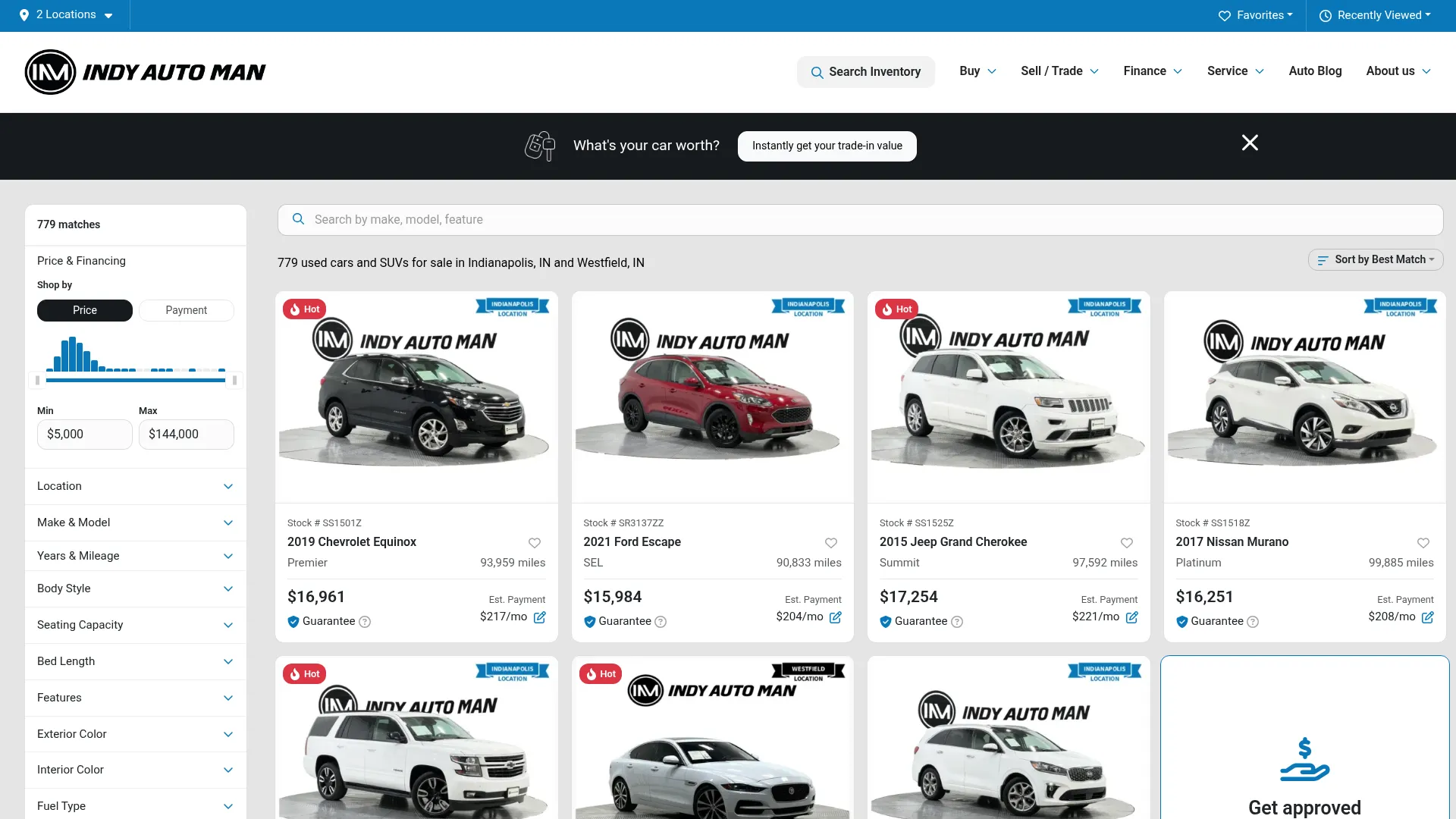1456x819 pixels.
Task: Open the 2021 Ford Escape listing title
Action: click(632, 542)
